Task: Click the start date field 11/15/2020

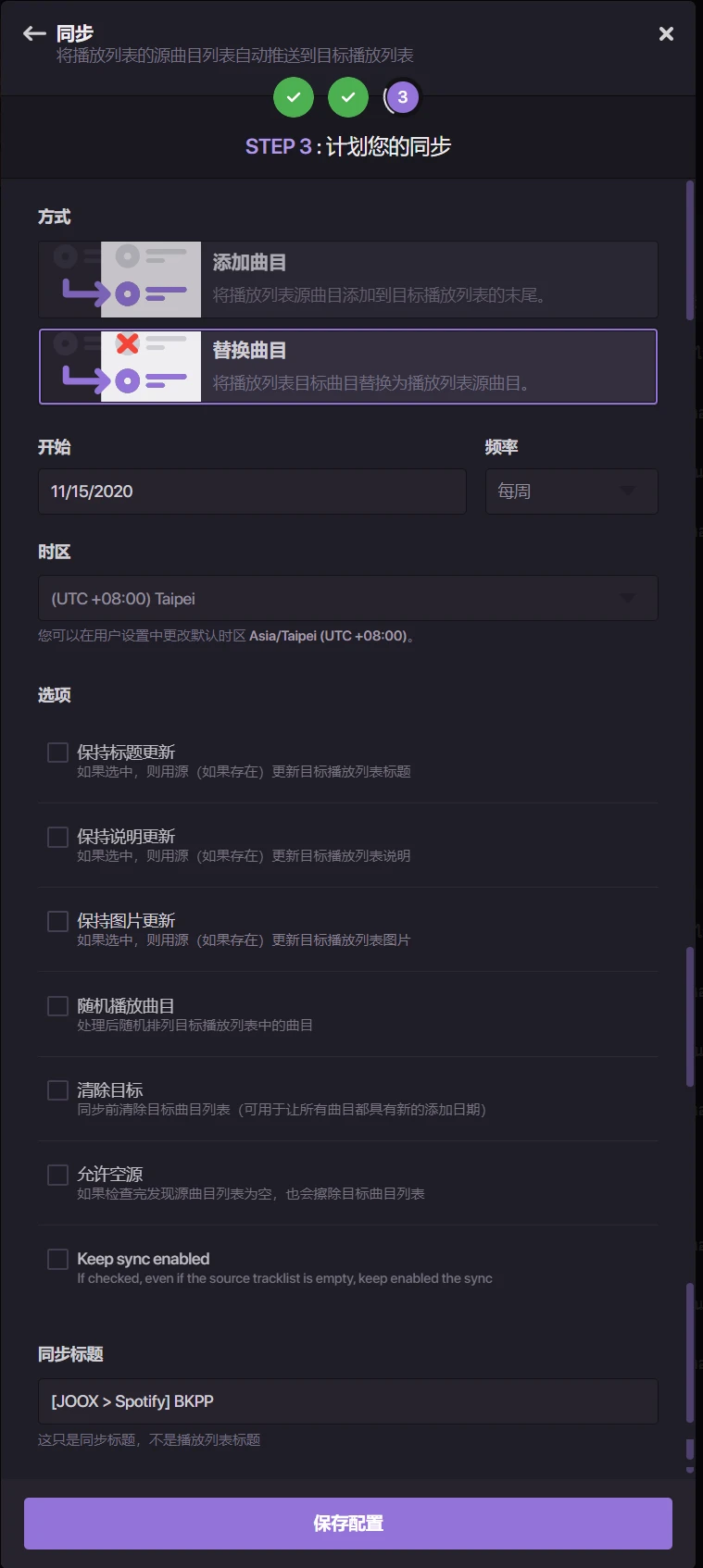Action: point(252,492)
